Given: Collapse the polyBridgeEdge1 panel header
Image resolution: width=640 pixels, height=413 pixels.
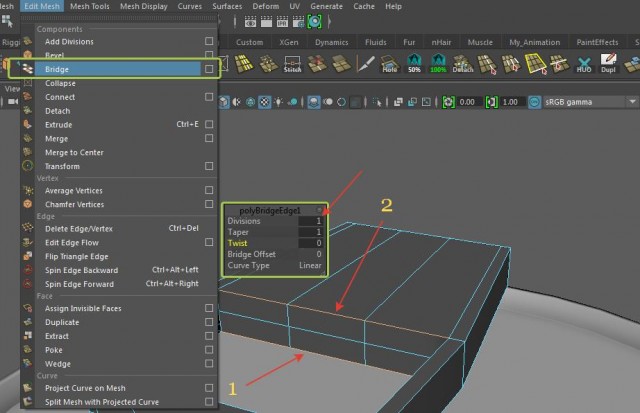Looking at the screenshot, I should click(320, 208).
